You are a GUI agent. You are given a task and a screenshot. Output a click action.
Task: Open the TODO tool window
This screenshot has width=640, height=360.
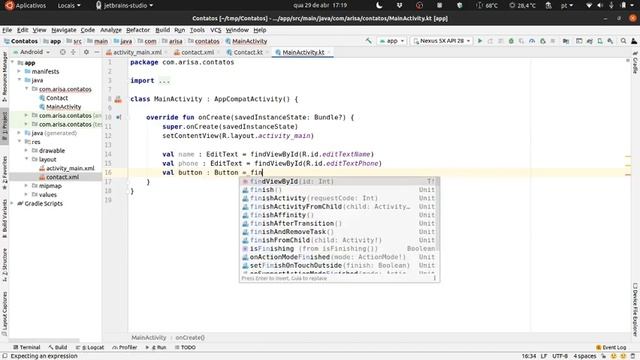(185, 347)
